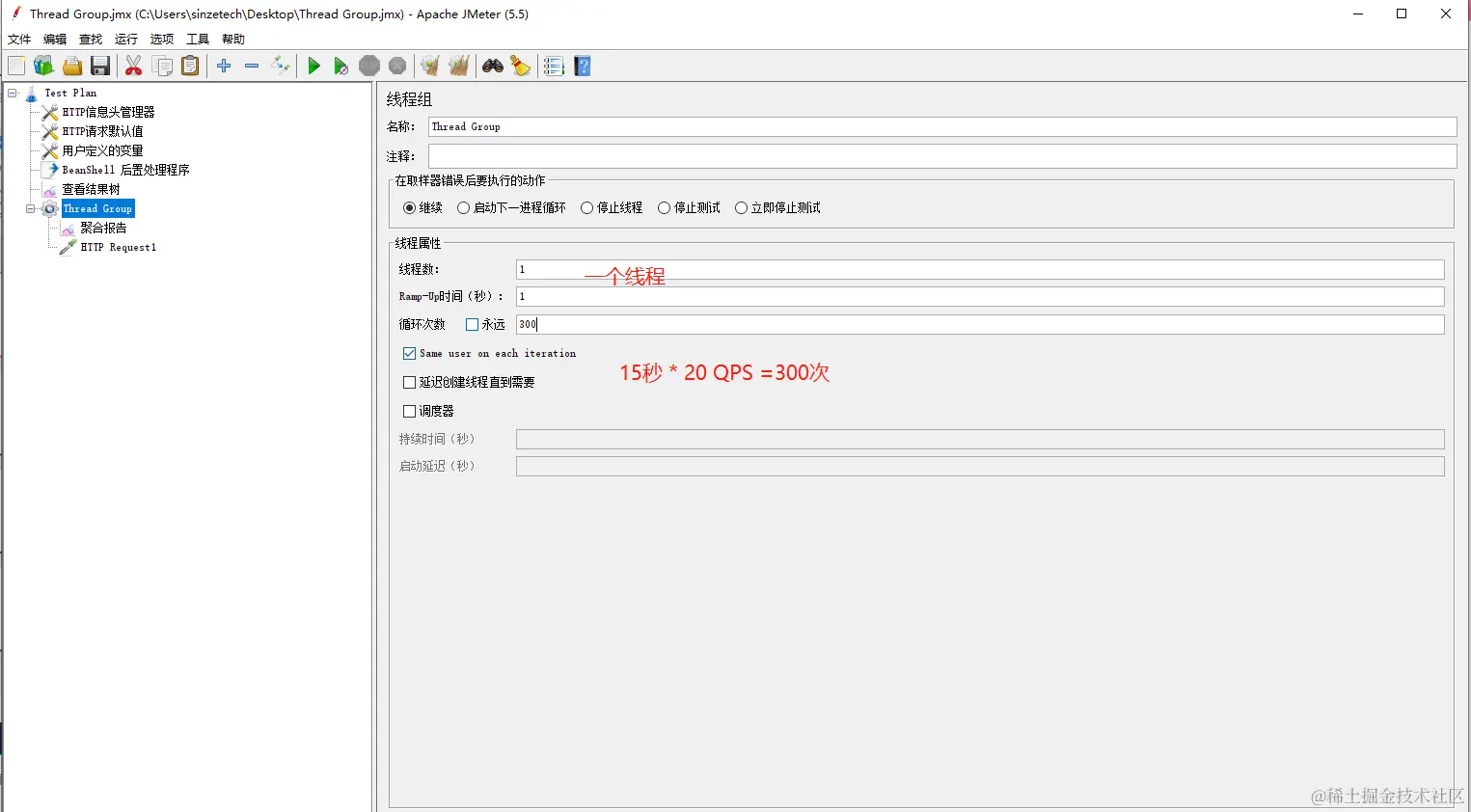Image resolution: width=1471 pixels, height=812 pixels.
Task: Copy the selected element via toolbar
Action: (163, 66)
